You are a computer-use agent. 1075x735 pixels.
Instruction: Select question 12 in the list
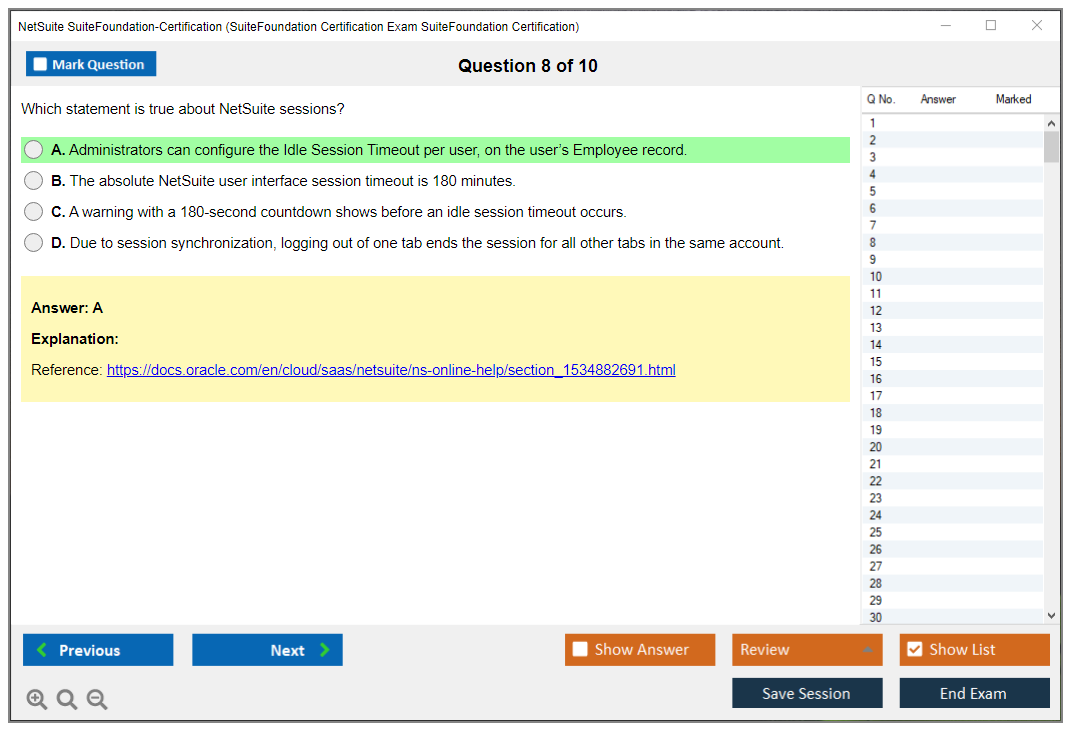point(952,311)
